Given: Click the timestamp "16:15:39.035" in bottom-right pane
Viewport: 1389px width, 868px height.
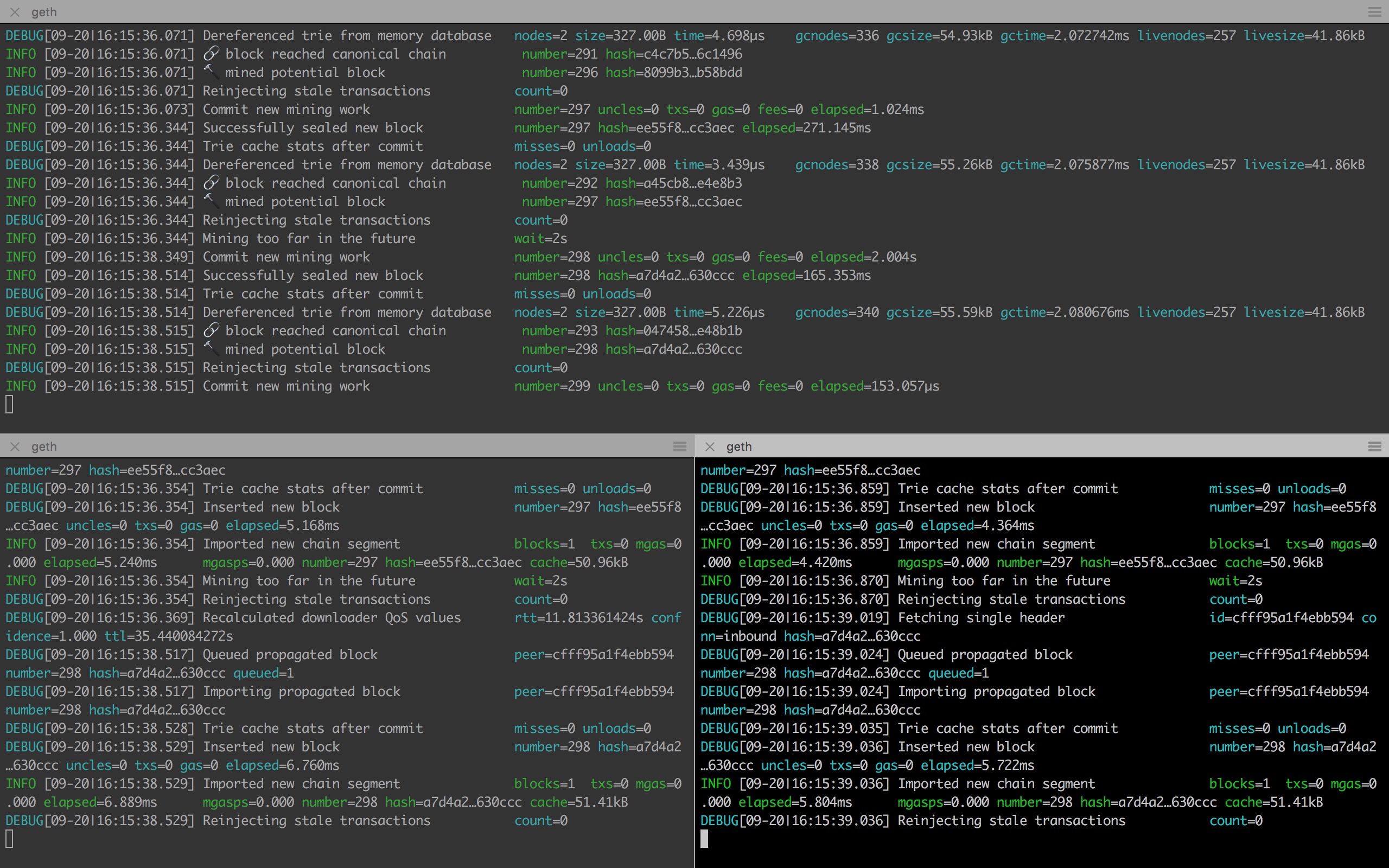Looking at the screenshot, I should (837, 729).
